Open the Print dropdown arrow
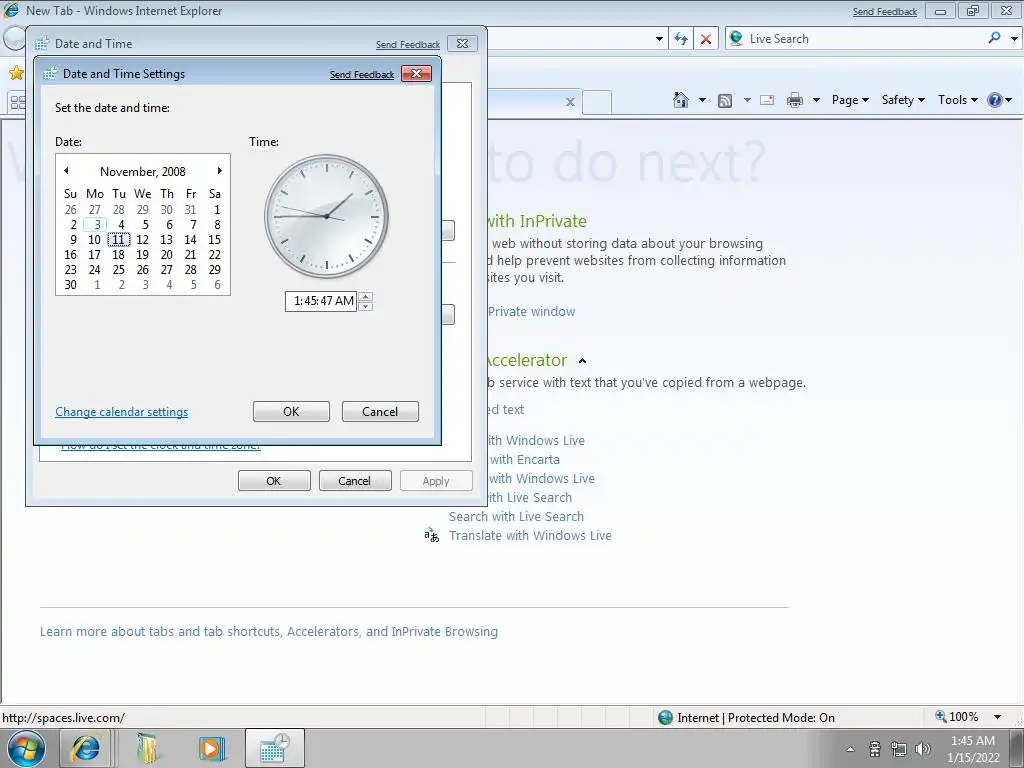 (x=816, y=100)
